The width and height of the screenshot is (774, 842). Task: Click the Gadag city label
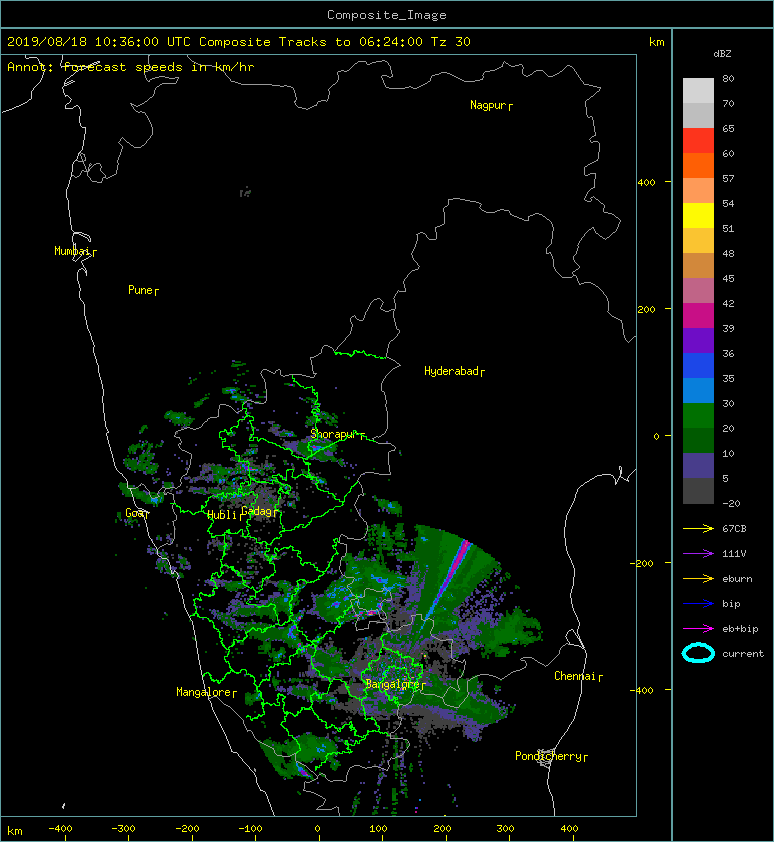tap(256, 511)
